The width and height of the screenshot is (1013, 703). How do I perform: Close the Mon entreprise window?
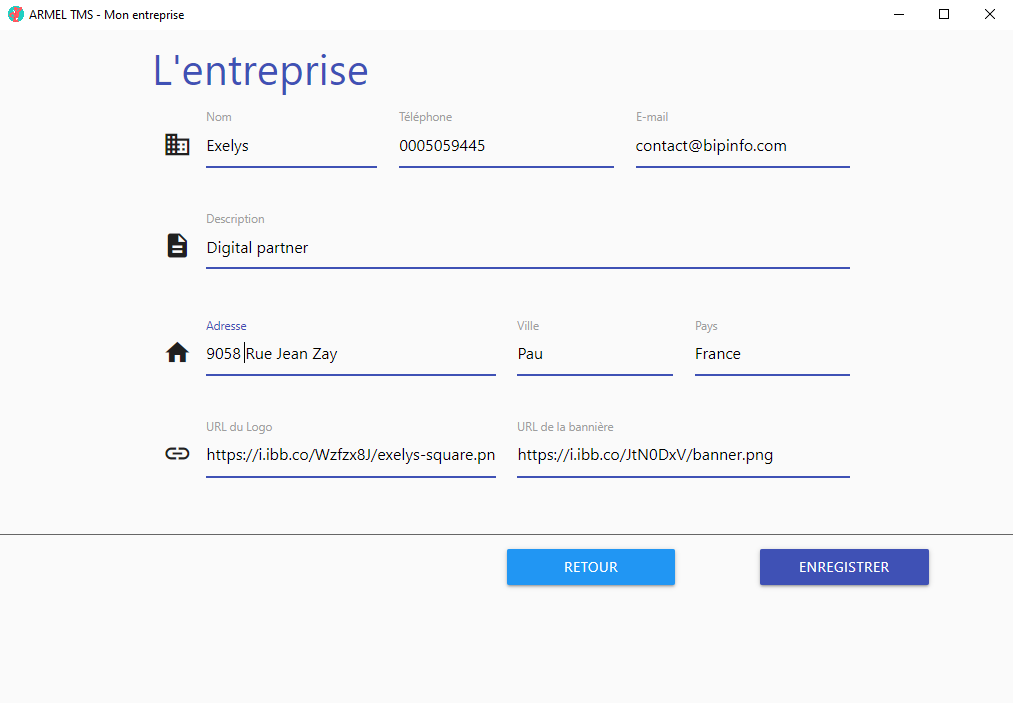989,15
